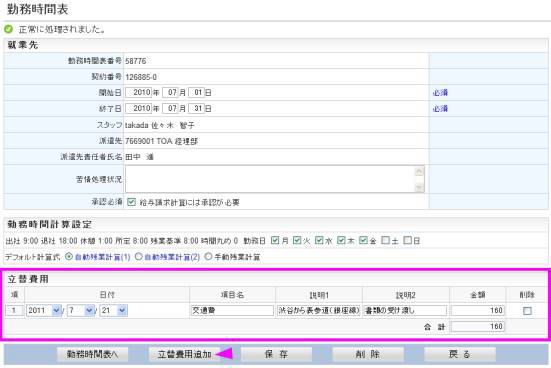Toggle 給与請求計算には承認が必要 checkbox

tap(131, 202)
